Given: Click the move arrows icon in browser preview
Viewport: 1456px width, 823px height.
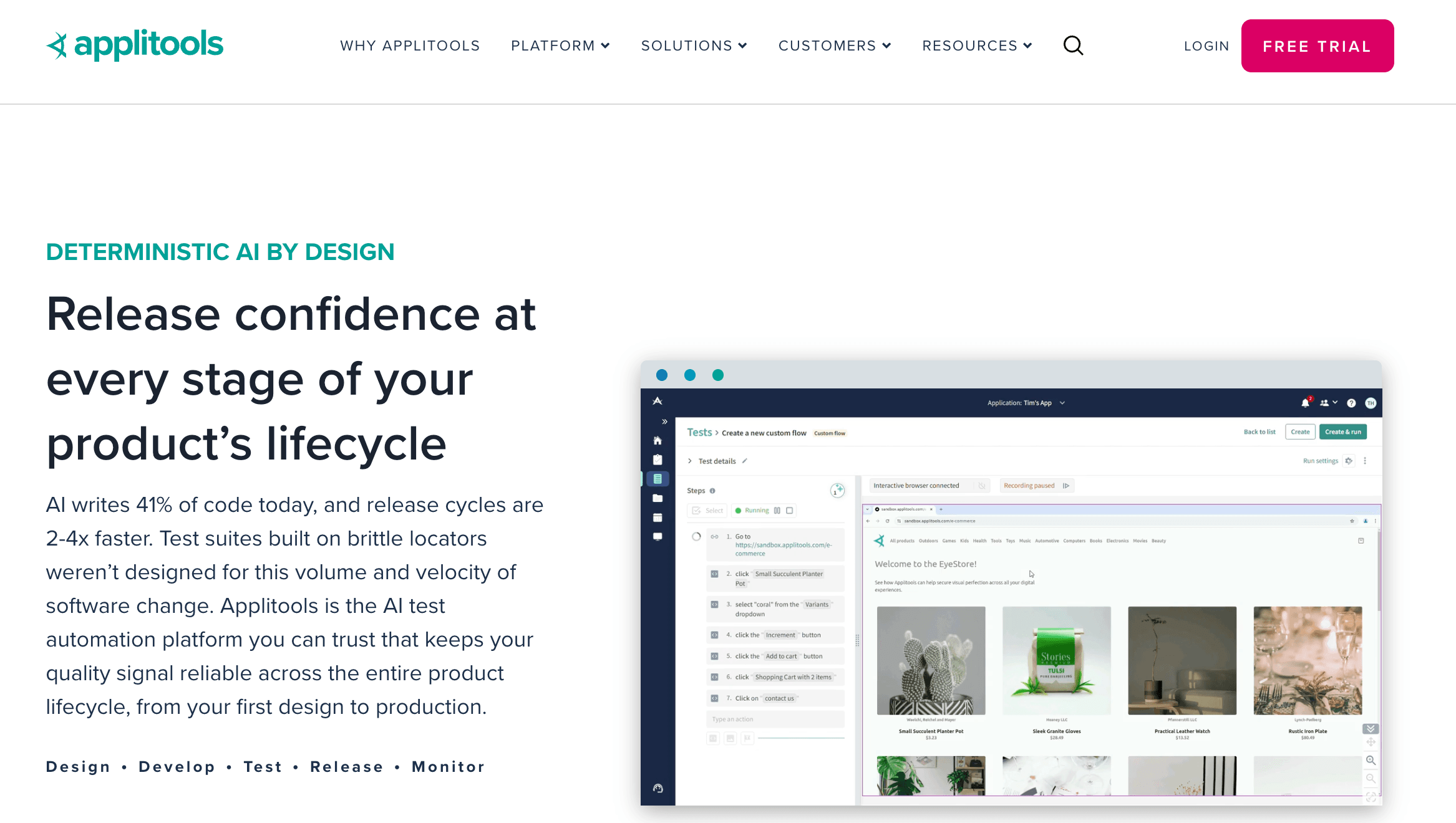Looking at the screenshot, I should coord(1371,742).
